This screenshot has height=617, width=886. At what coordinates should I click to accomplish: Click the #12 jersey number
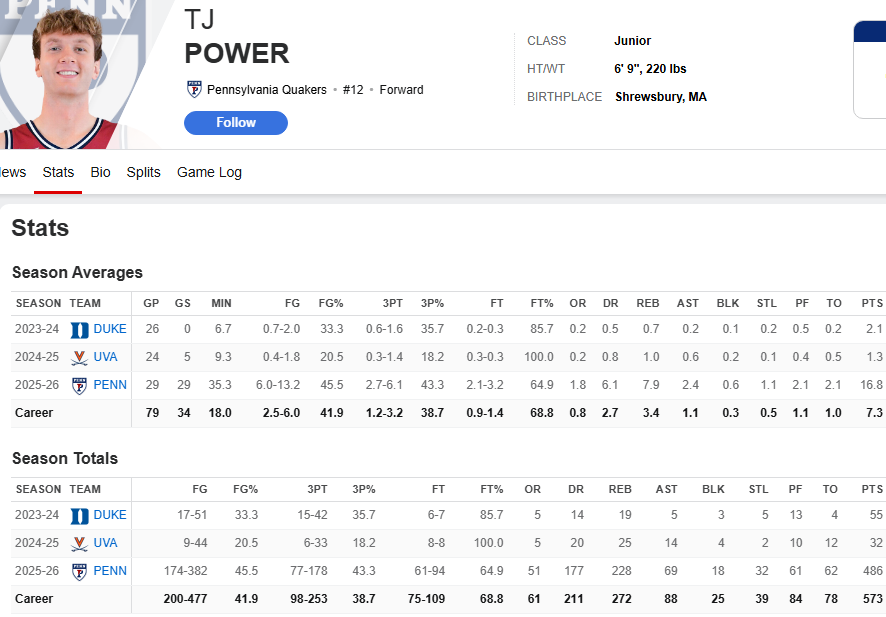(353, 90)
